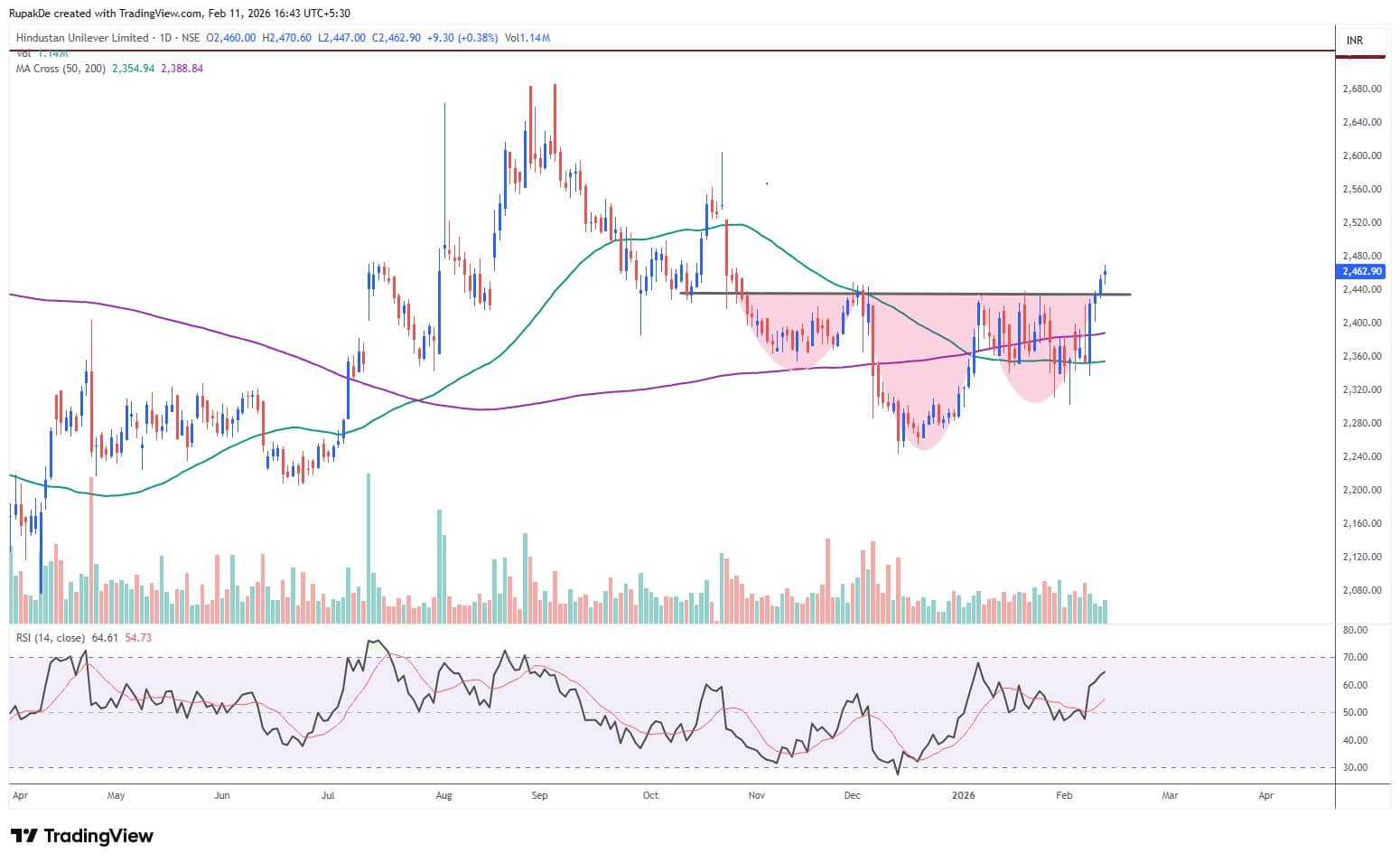Viewport: 1400px width, 863px height.
Task: Click the Jun label on the time axis
Action: (222, 796)
